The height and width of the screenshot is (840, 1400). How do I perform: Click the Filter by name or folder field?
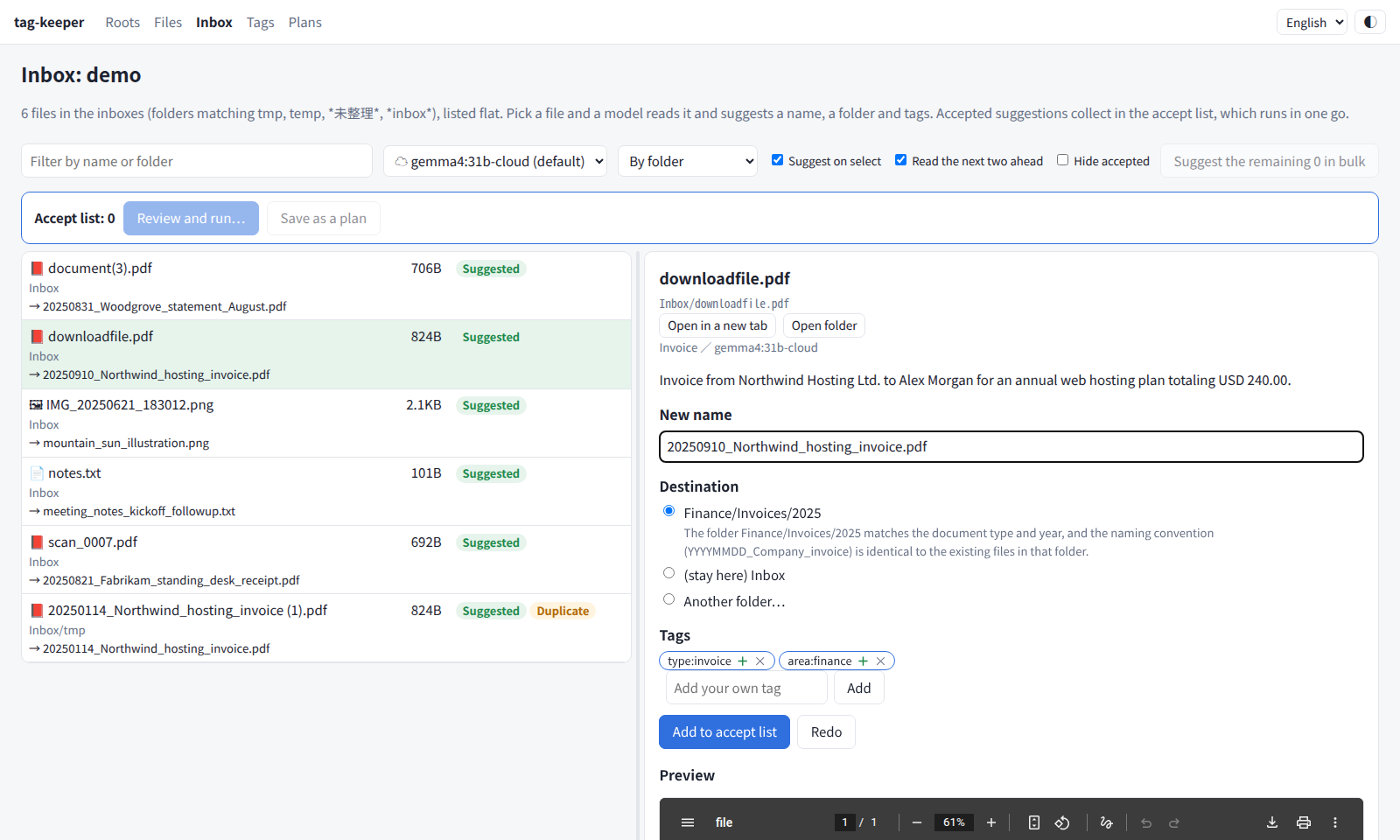tap(197, 161)
